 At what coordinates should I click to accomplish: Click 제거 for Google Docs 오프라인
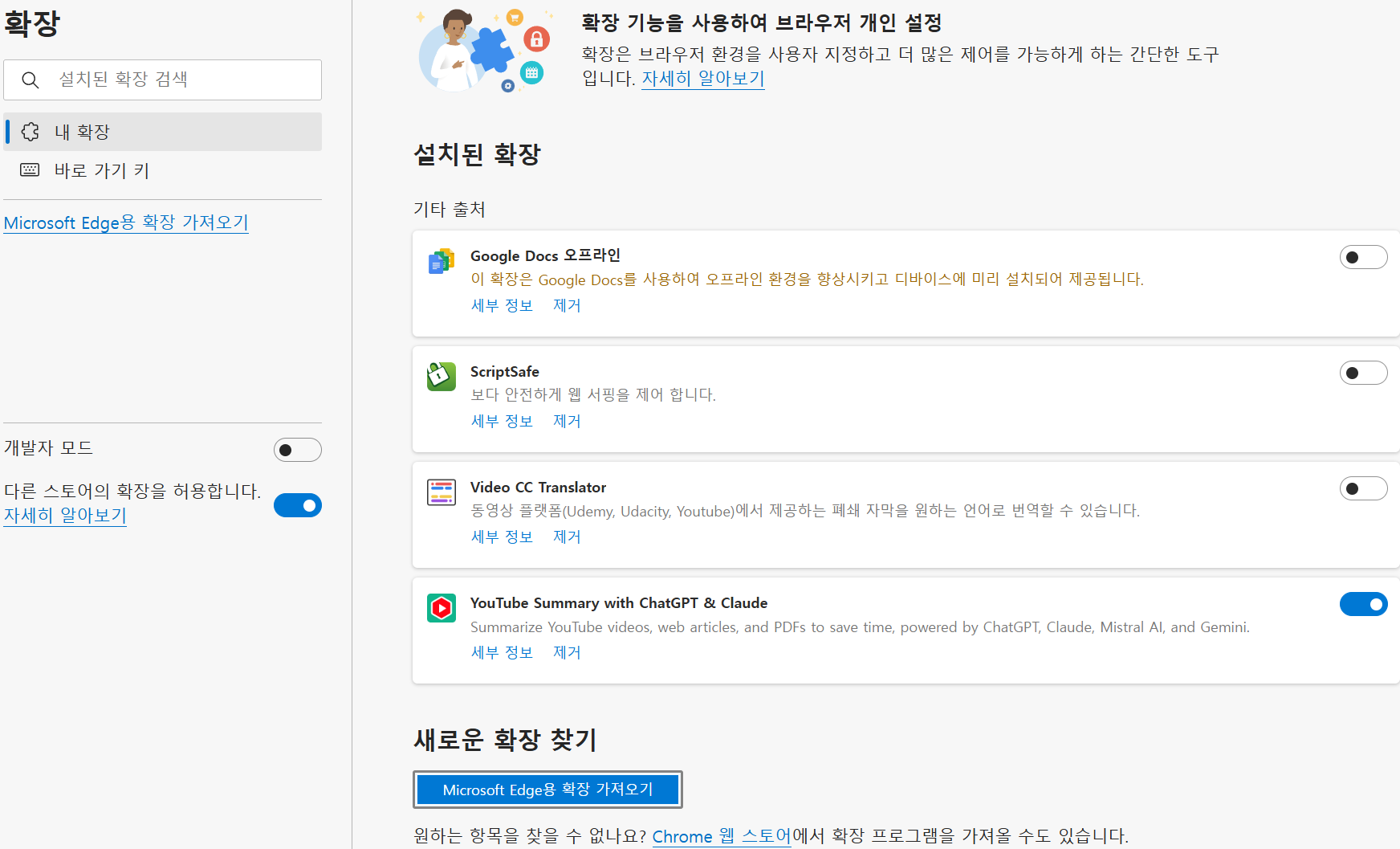(567, 305)
